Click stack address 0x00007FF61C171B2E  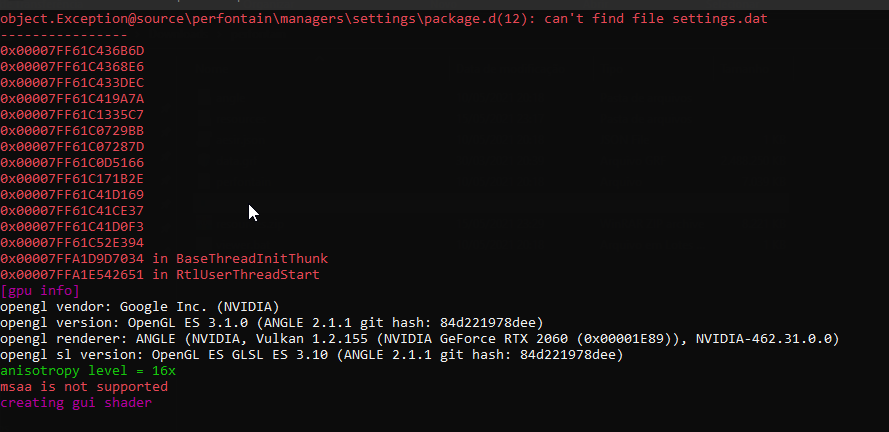click(x=72, y=179)
